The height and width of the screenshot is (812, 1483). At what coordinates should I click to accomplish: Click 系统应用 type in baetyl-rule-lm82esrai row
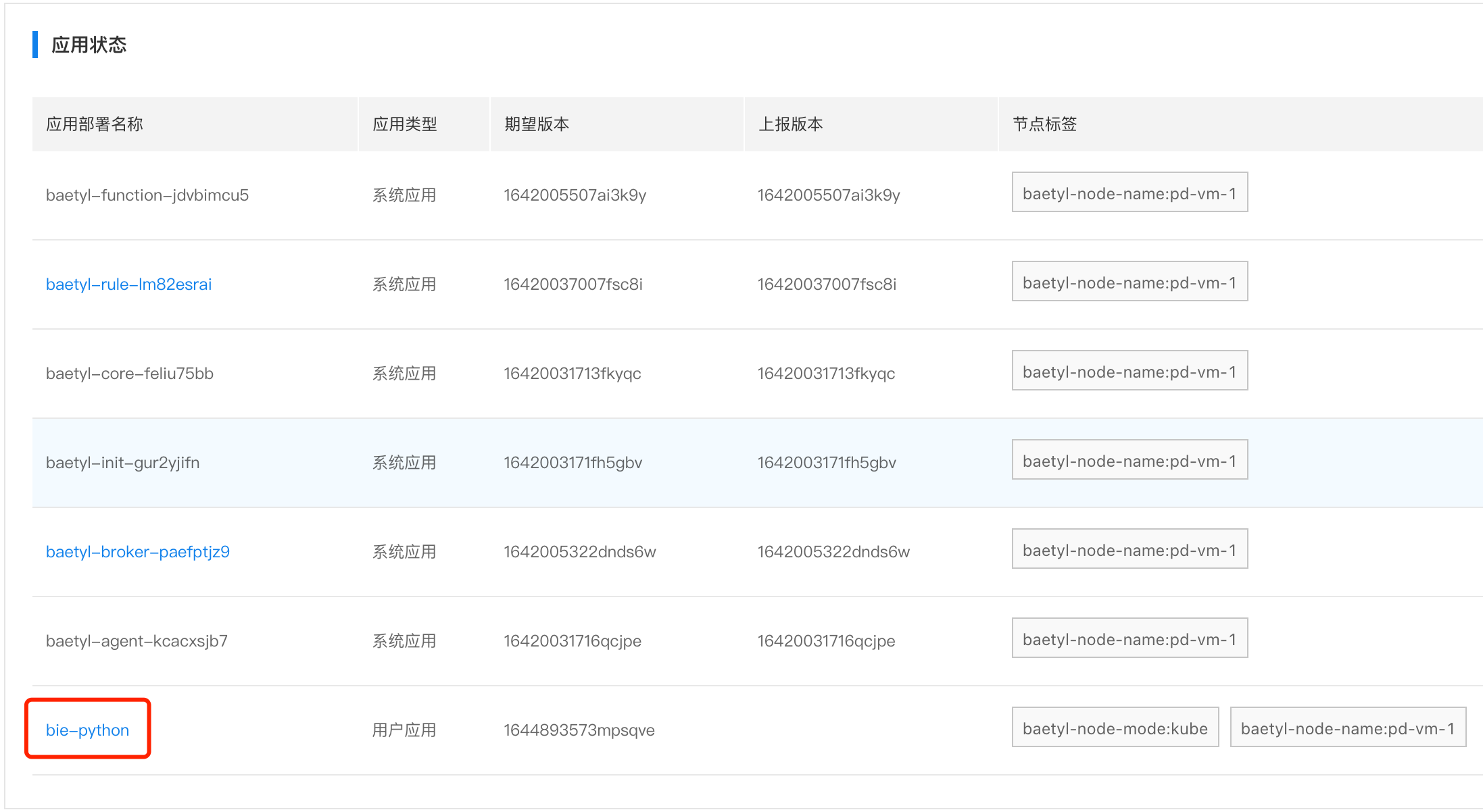coord(404,284)
